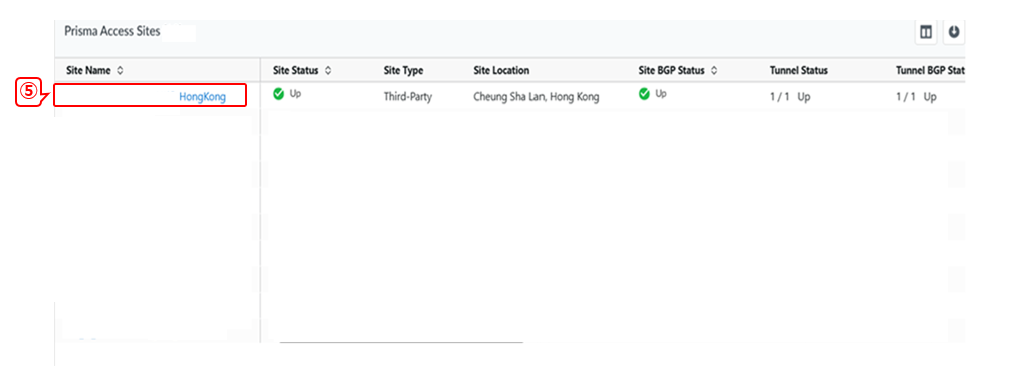Image resolution: width=1021 pixels, height=390 pixels.
Task: Sort by Site Name column arrows
Action: click(x=120, y=70)
